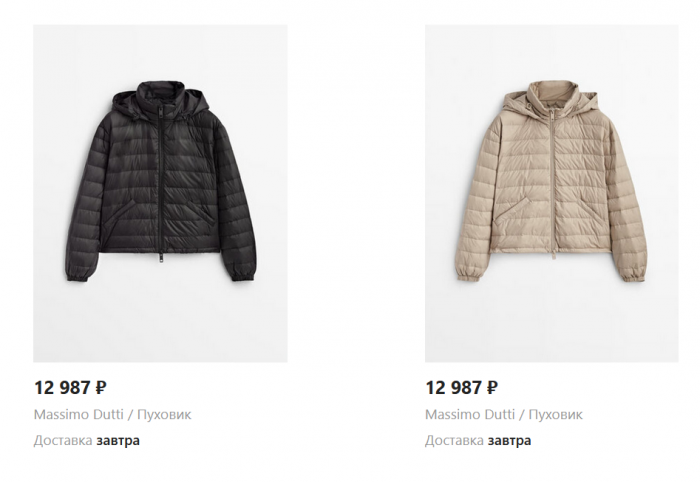
Task: Open Massimo Dutti brand under beige jacket
Action: click(470, 415)
